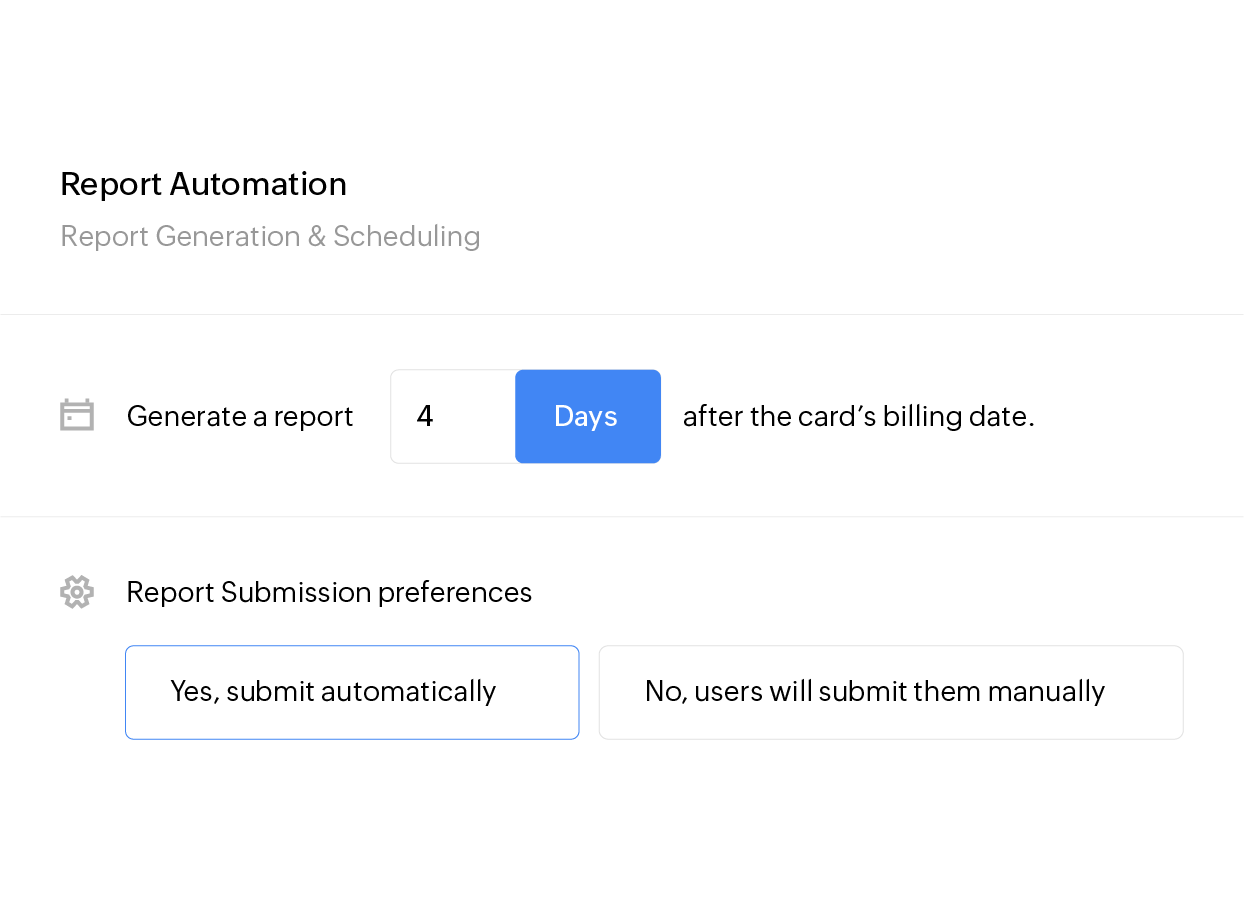The width and height of the screenshot is (1244, 917).
Task: Click the Report Automation heading
Action: [x=203, y=184]
